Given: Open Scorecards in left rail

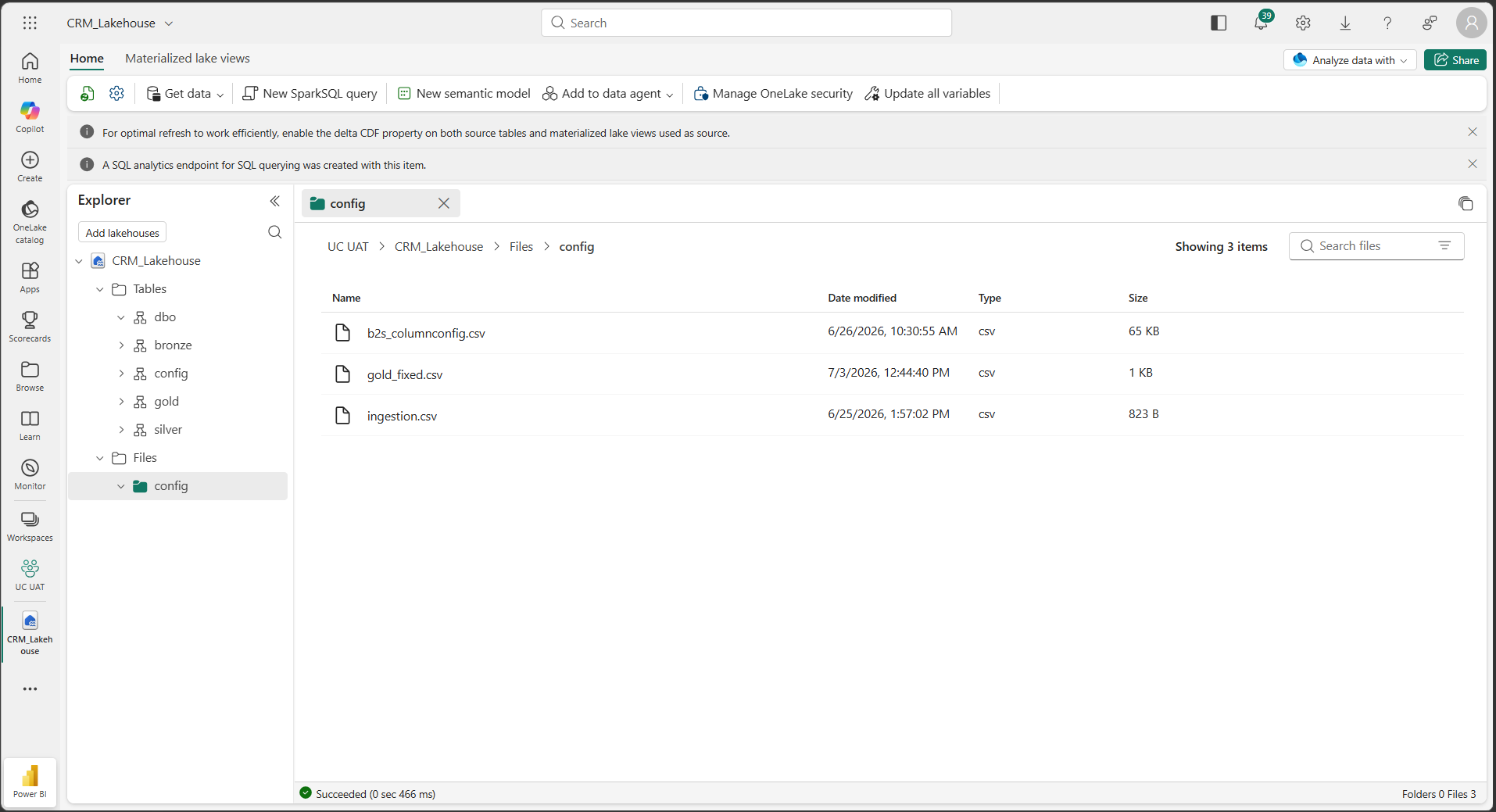Looking at the screenshot, I should (30, 327).
